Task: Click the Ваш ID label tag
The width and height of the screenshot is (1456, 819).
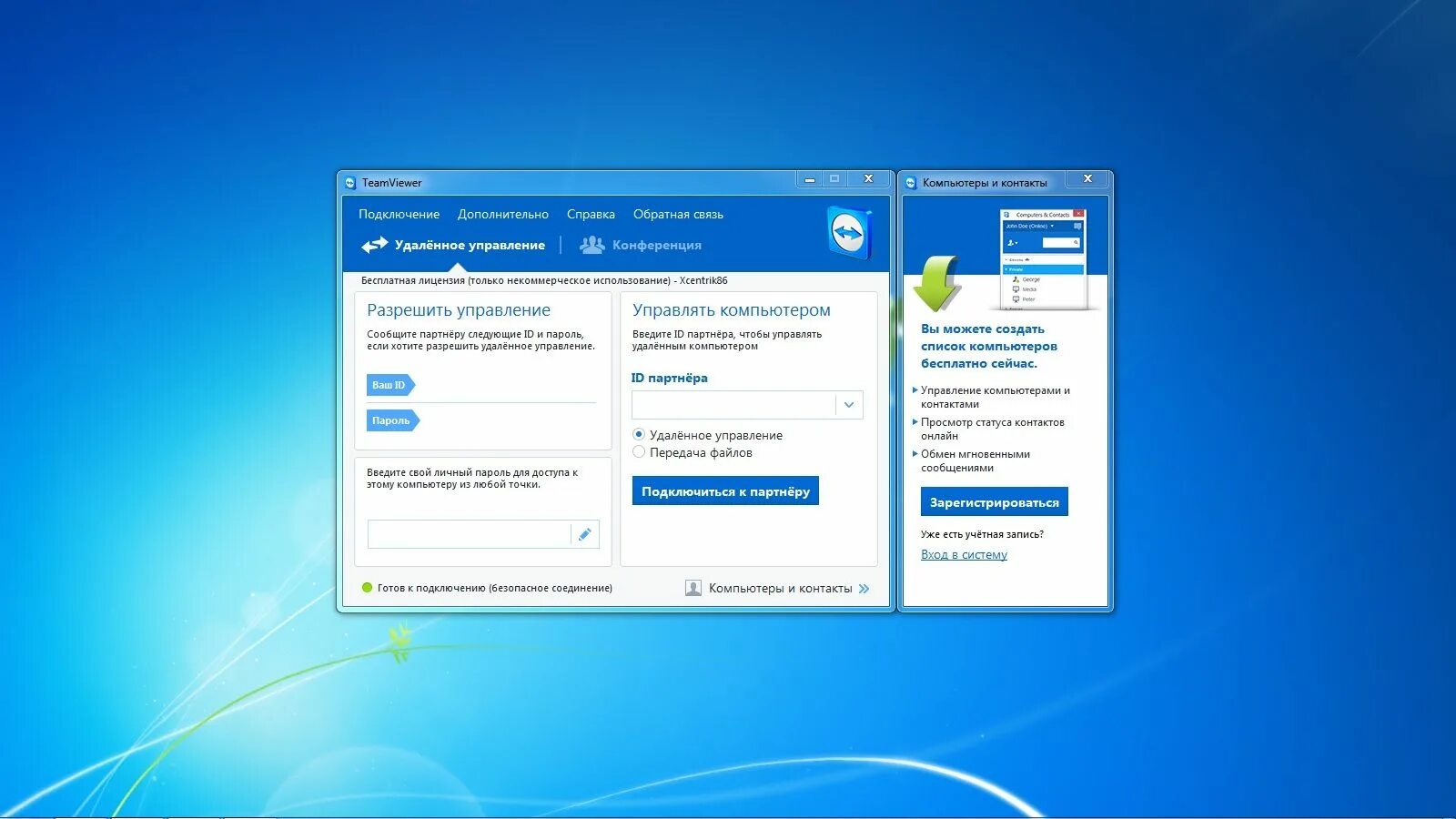Action: tap(390, 385)
